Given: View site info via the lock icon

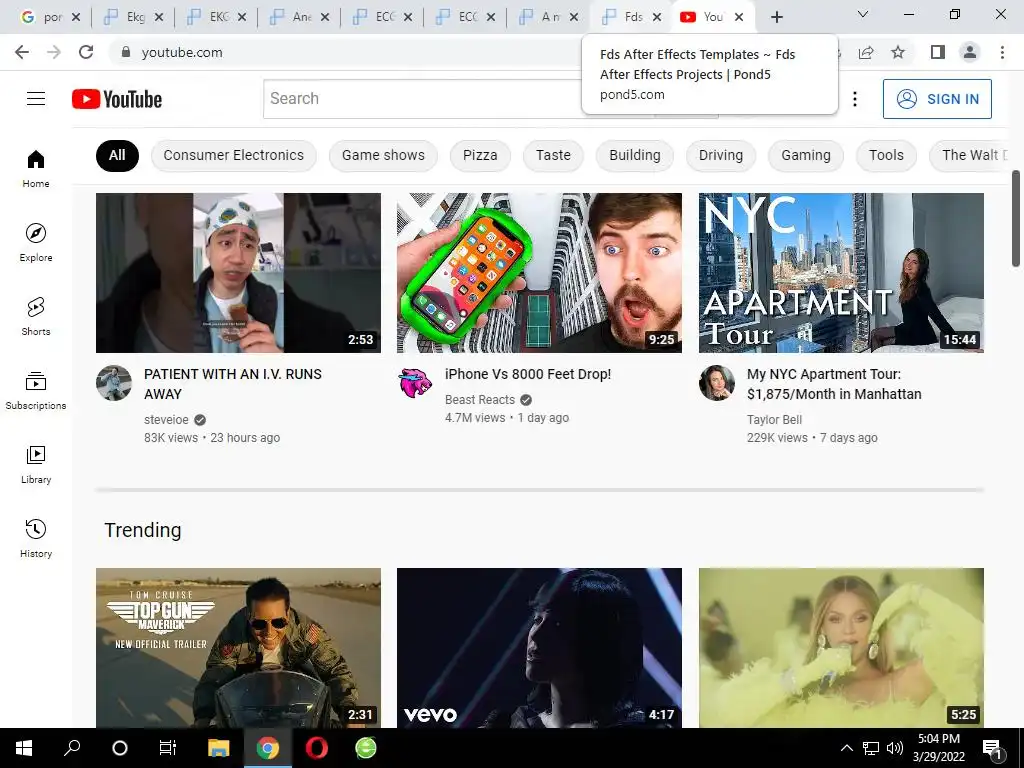Looking at the screenshot, I should pyautogui.click(x=126, y=52).
